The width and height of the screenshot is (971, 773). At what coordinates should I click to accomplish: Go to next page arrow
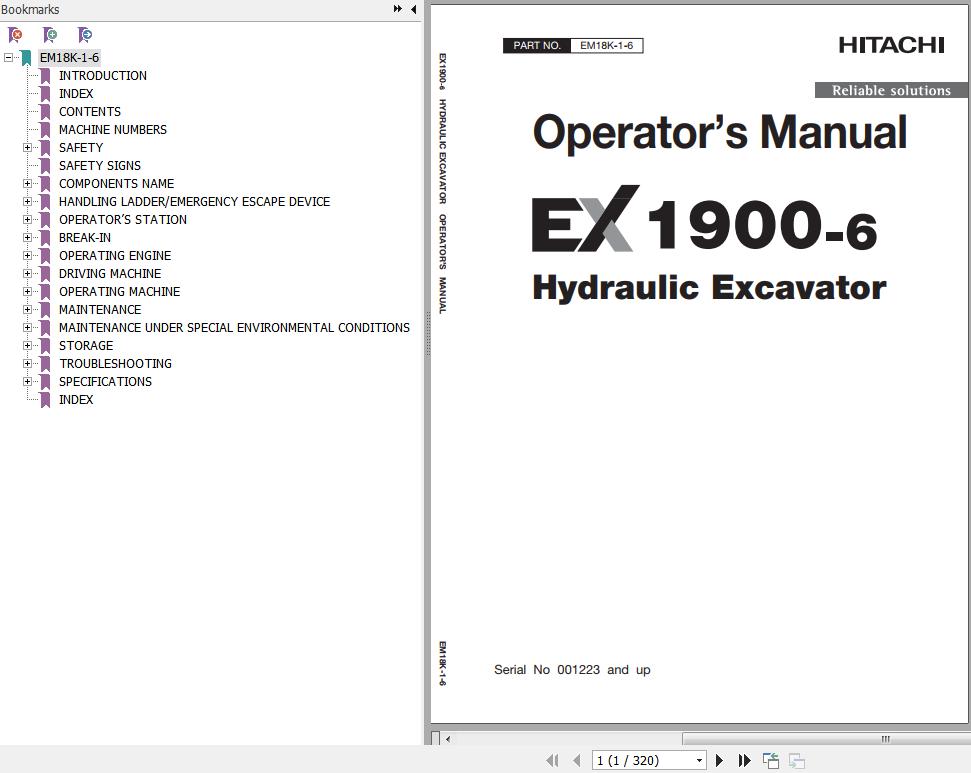coord(719,760)
